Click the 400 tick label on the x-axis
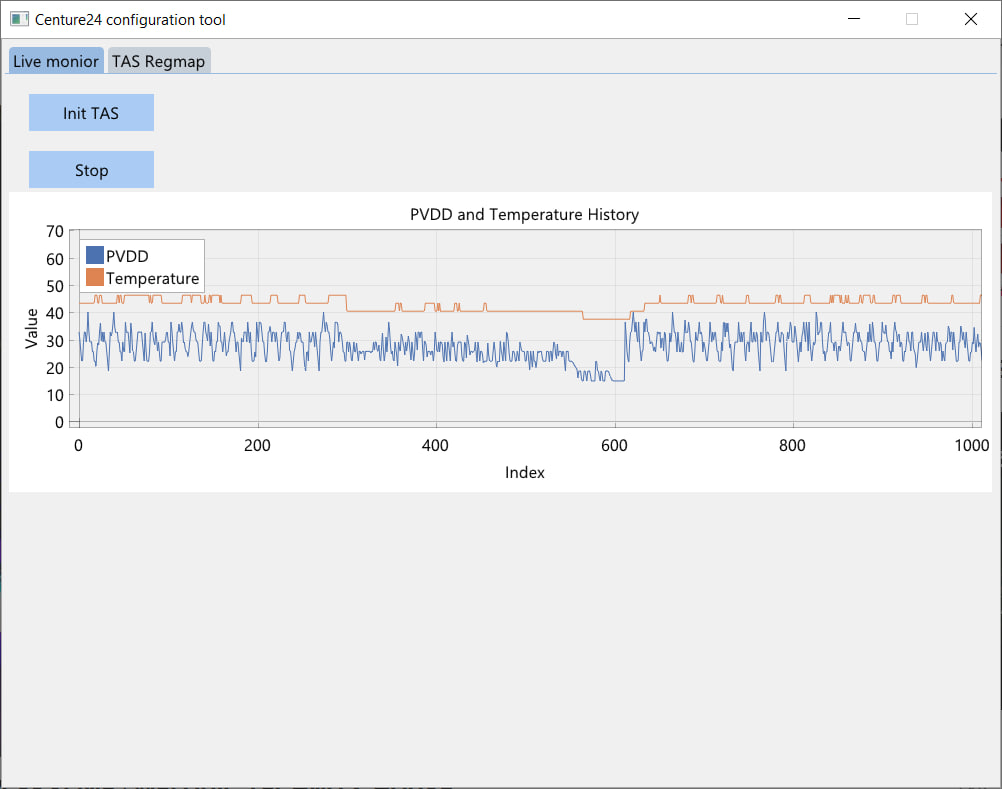 click(x=435, y=446)
